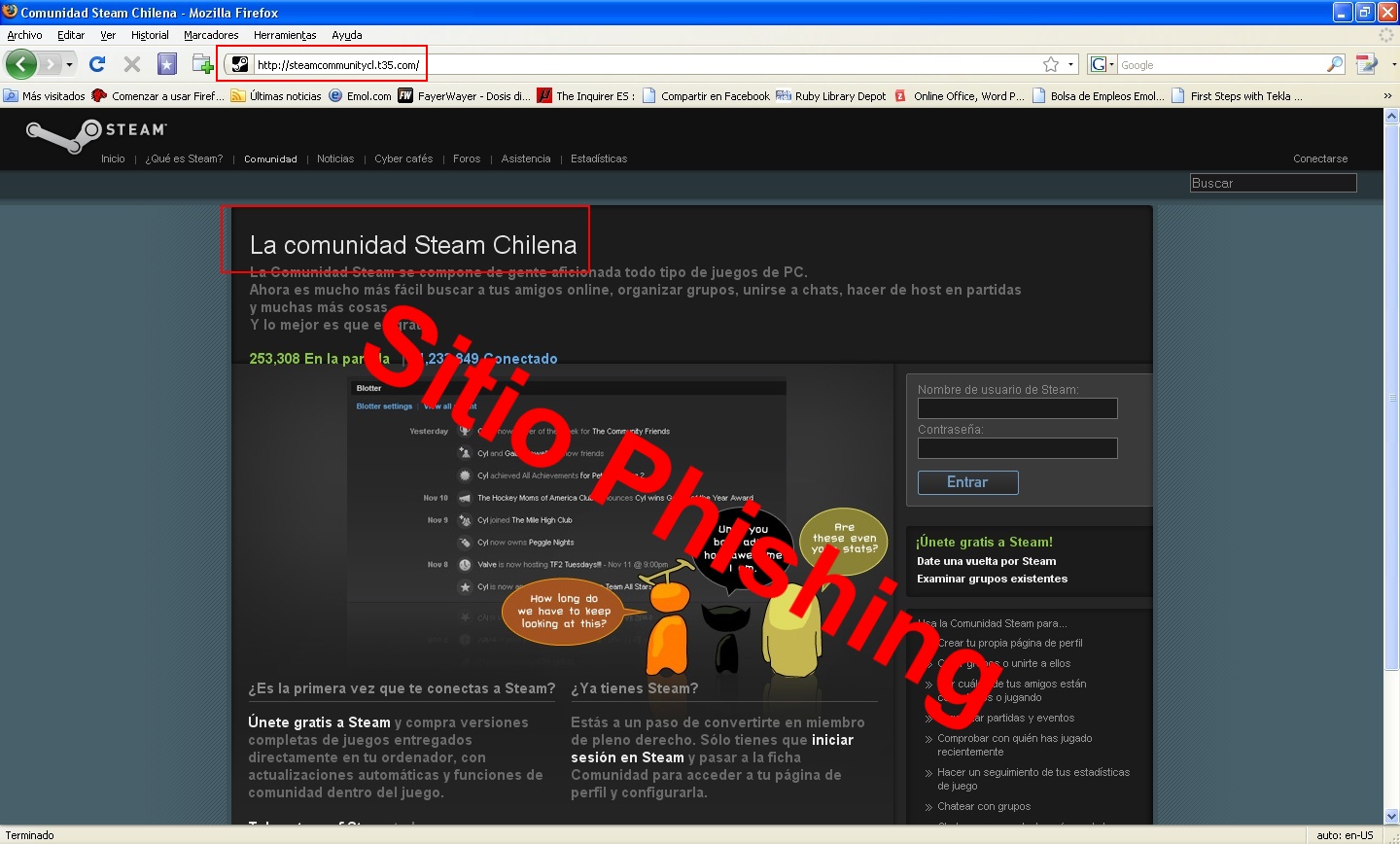Open the Historial menu

pos(150,35)
